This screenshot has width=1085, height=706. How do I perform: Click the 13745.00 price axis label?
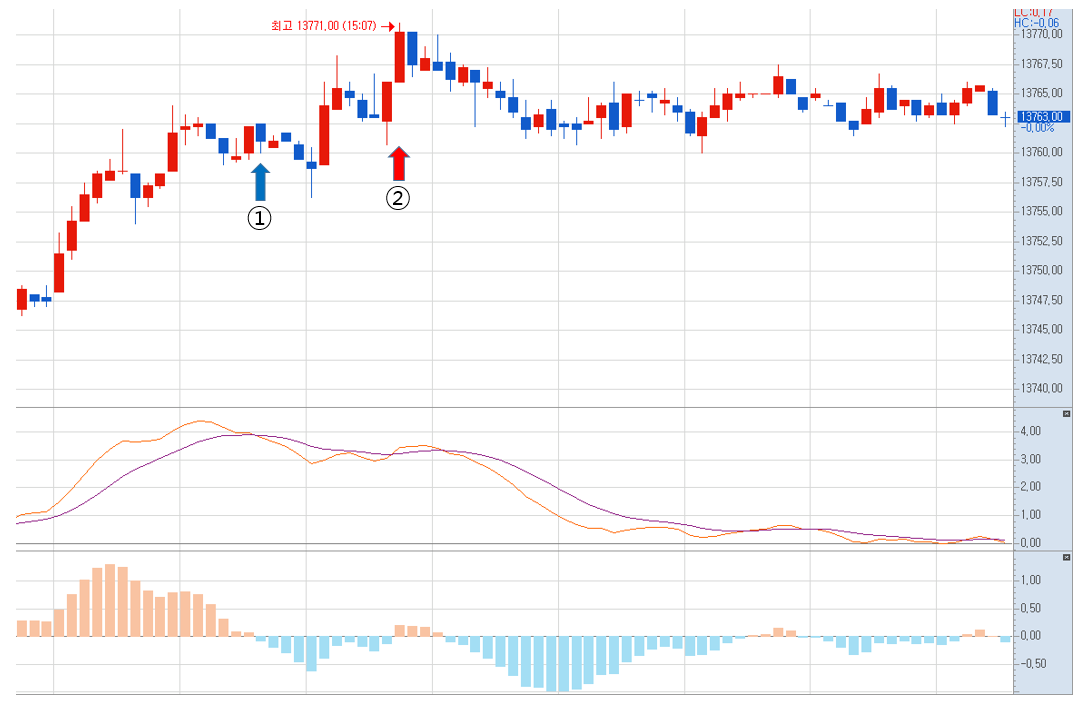[1041, 329]
